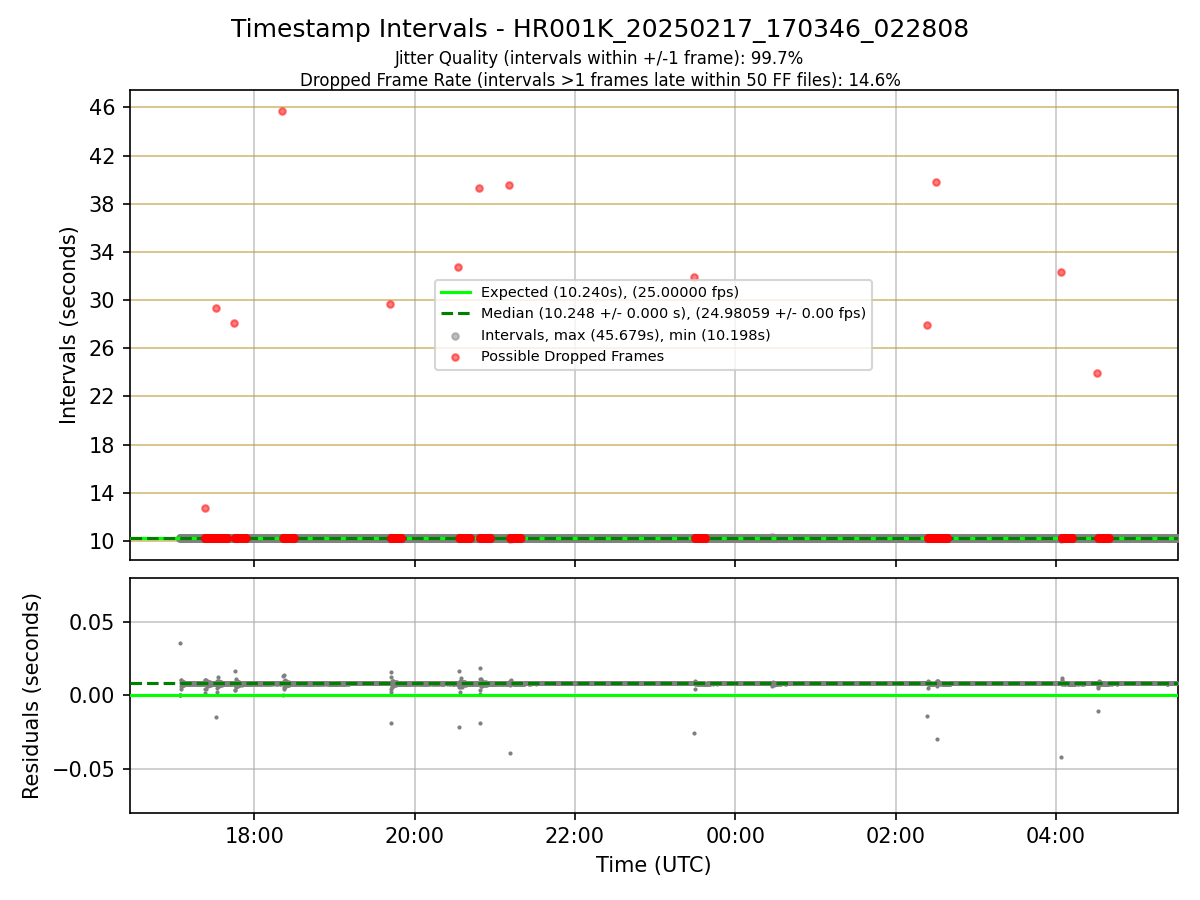Select the dropped-frame point near 13 seconds
Image resolution: width=1200 pixels, height=900 pixels.
point(205,508)
